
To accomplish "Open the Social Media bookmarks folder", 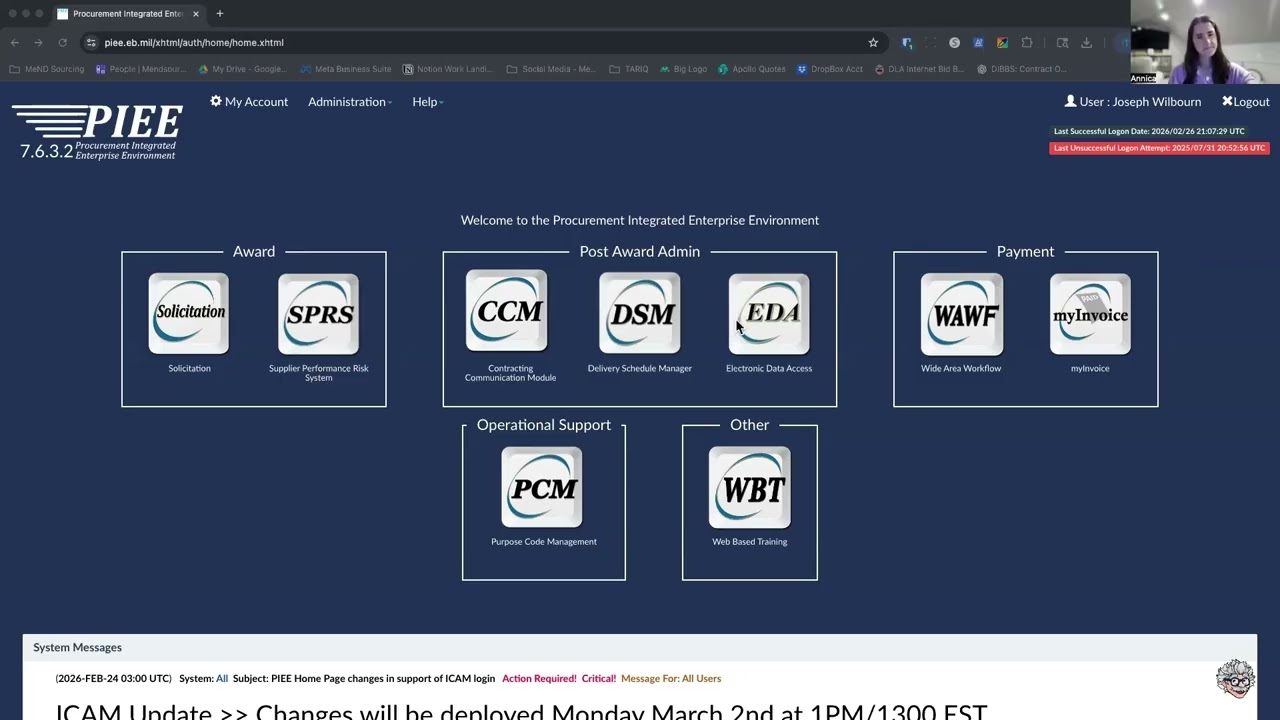I will coord(551,69).
